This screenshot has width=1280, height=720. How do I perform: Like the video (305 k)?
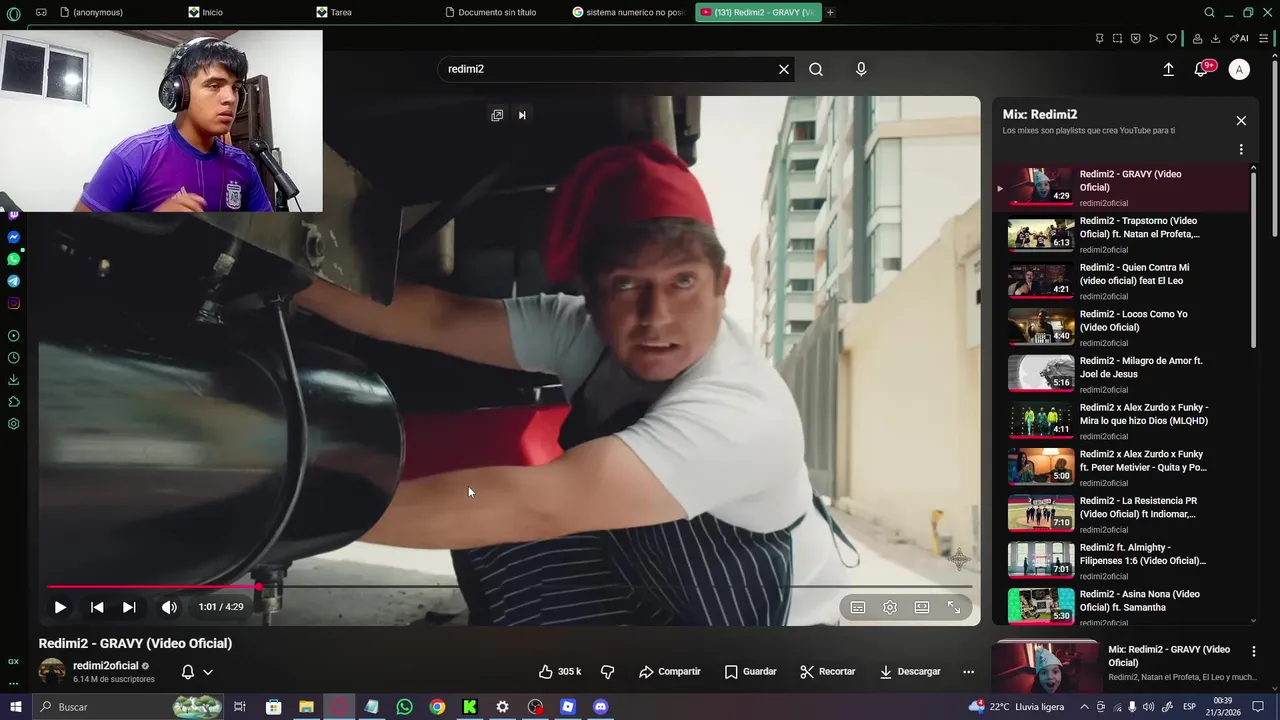(x=560, y=672)
